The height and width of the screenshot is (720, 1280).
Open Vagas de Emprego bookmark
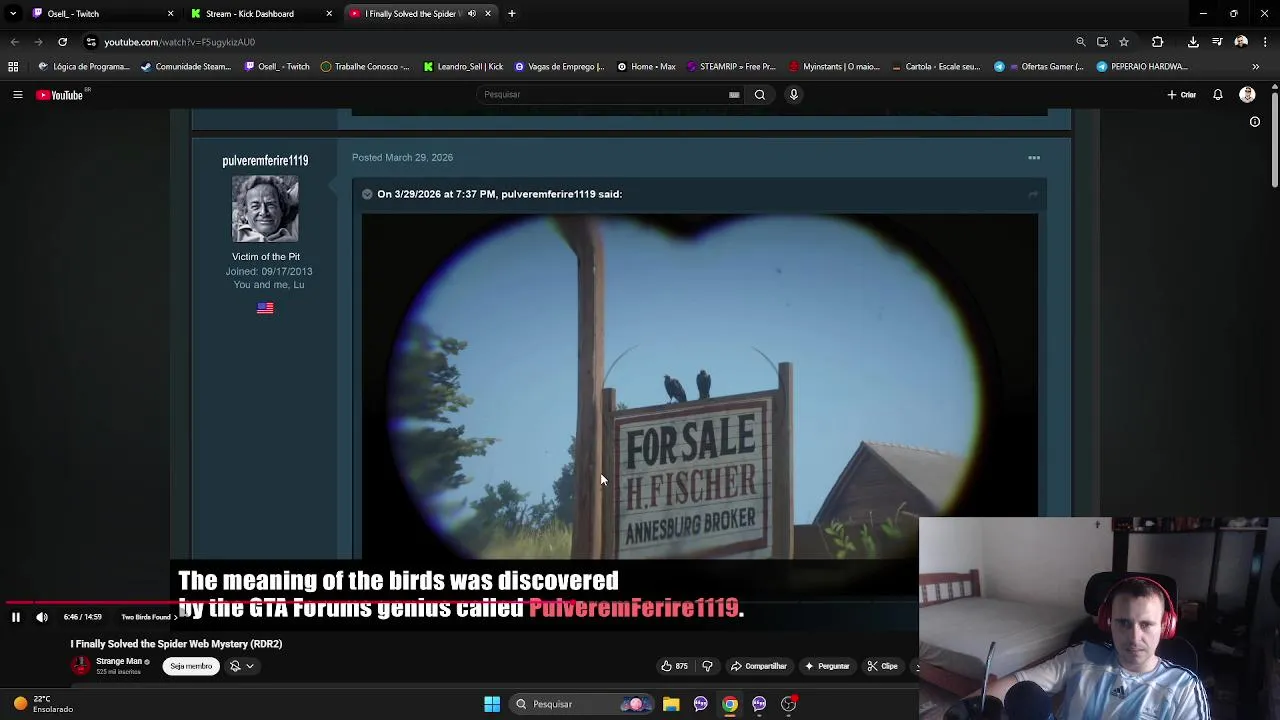(x=559, y=67)
